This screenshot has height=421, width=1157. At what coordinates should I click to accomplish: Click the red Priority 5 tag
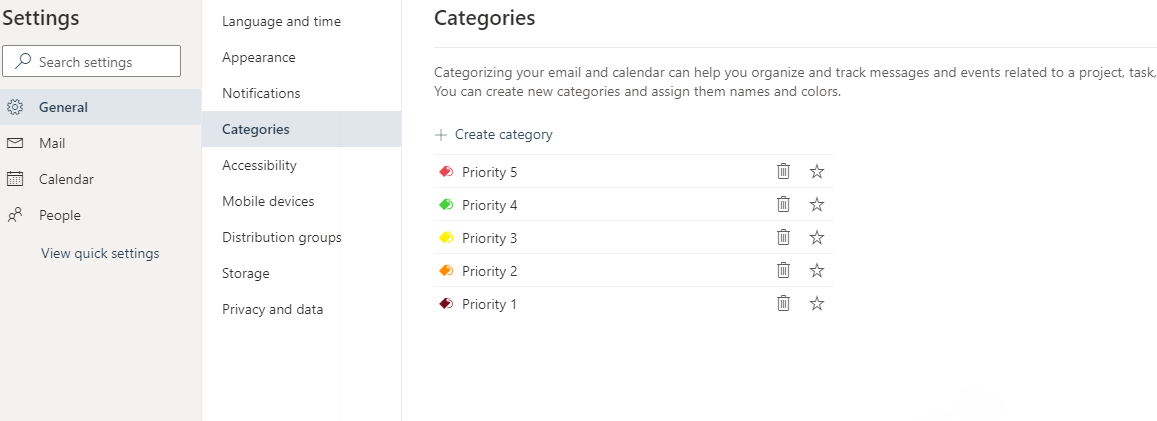[x=446, y=172]
